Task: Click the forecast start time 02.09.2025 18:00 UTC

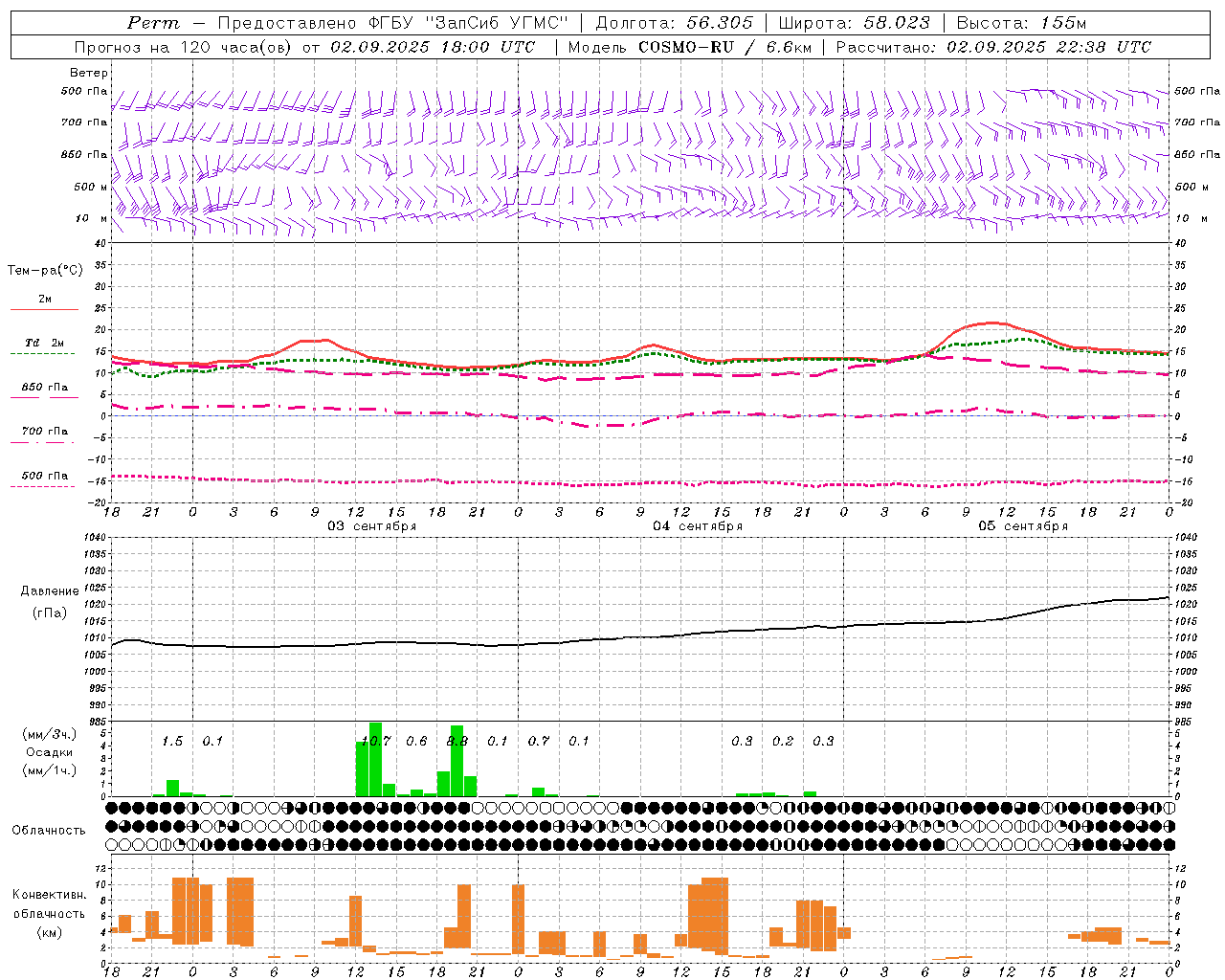Action: point(433,47)
